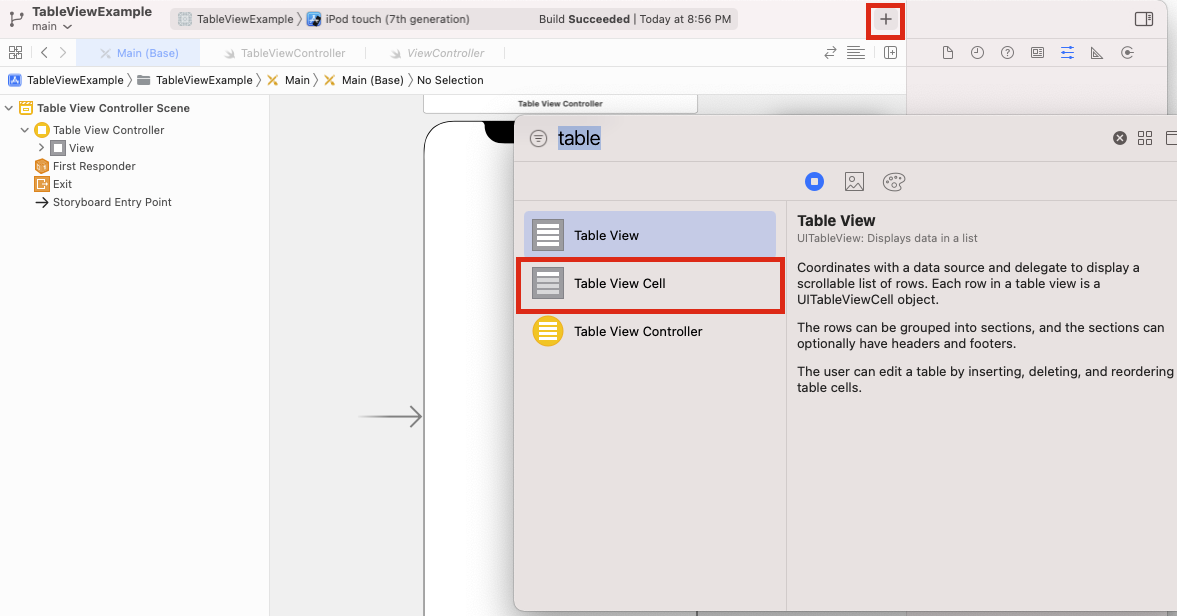Viewport: 1177px width, 616px height.
Task: Click the code review arrows icon
Action: [x=830, y=53]
